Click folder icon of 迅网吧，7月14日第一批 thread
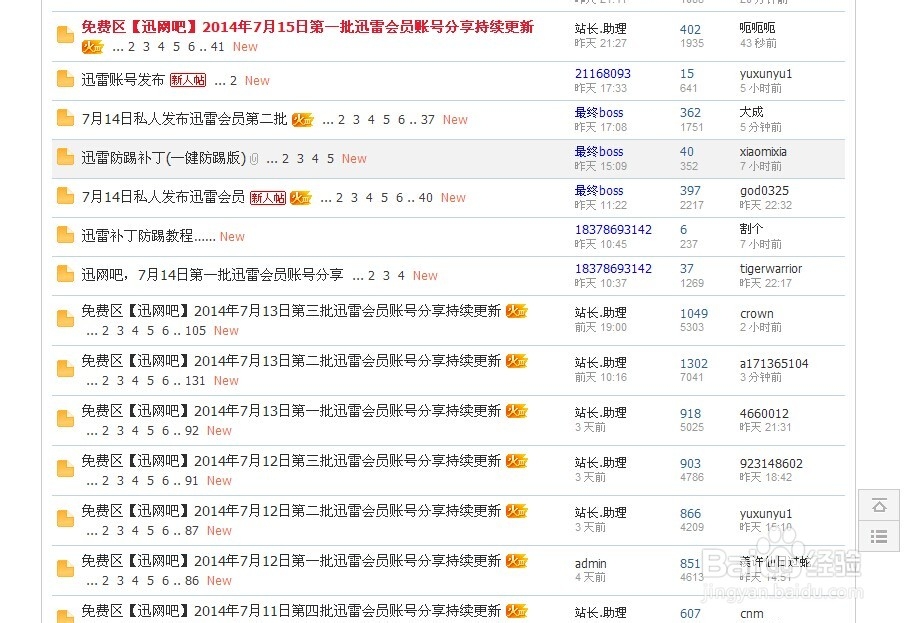Screen dimensions: 914x623 tap(65, 274)
